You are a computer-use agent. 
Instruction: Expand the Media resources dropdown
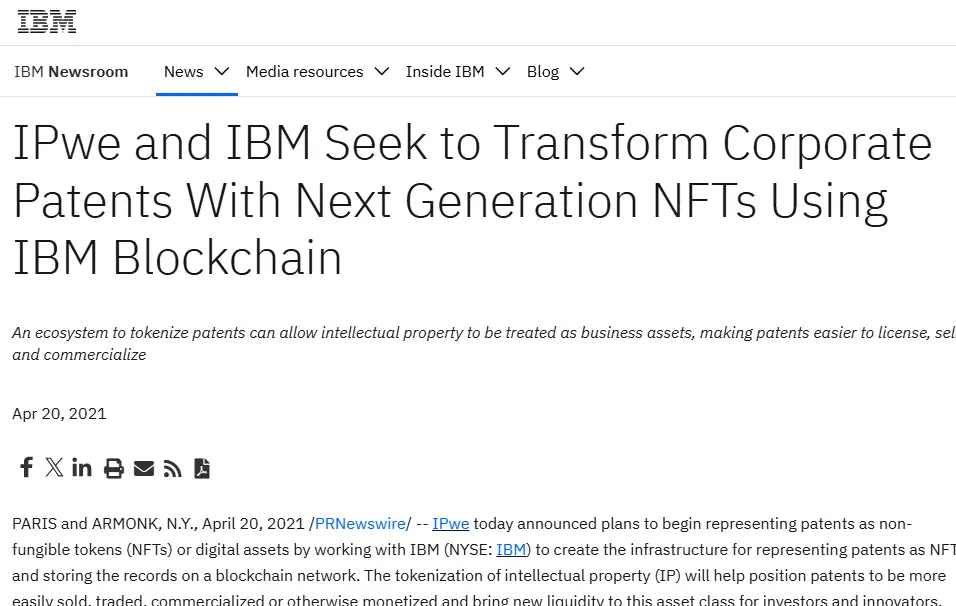381,71
